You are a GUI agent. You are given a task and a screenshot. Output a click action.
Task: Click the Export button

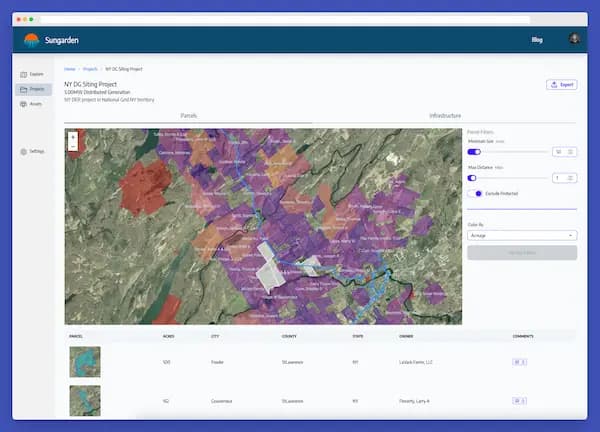(x=561, y=85)
